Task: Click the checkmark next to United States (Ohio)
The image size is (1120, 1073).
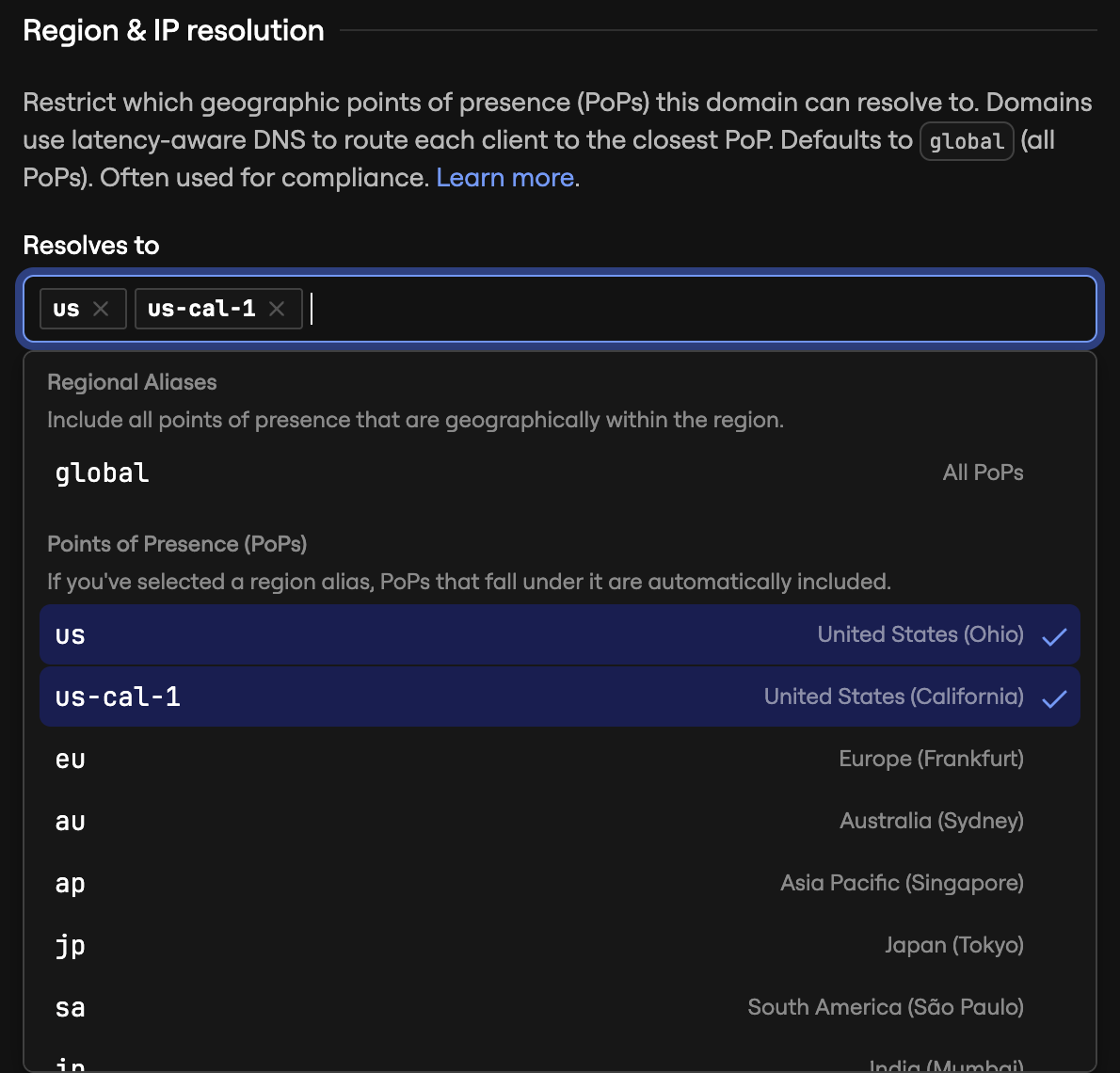Action: click(1057, 634)
